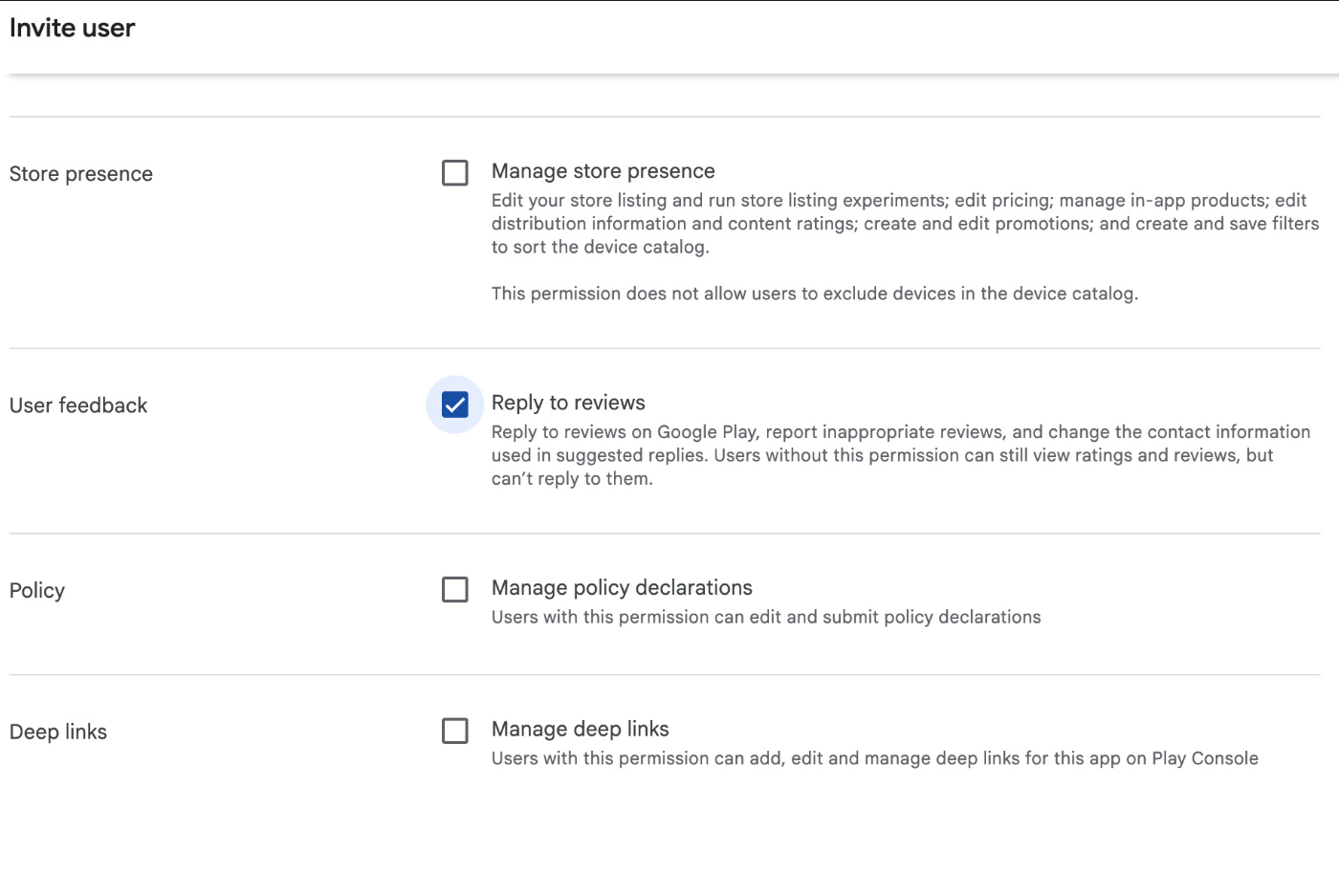Select the 'Reply to reviews' label
1339x896 pixels.
click(x=568, y=403)
